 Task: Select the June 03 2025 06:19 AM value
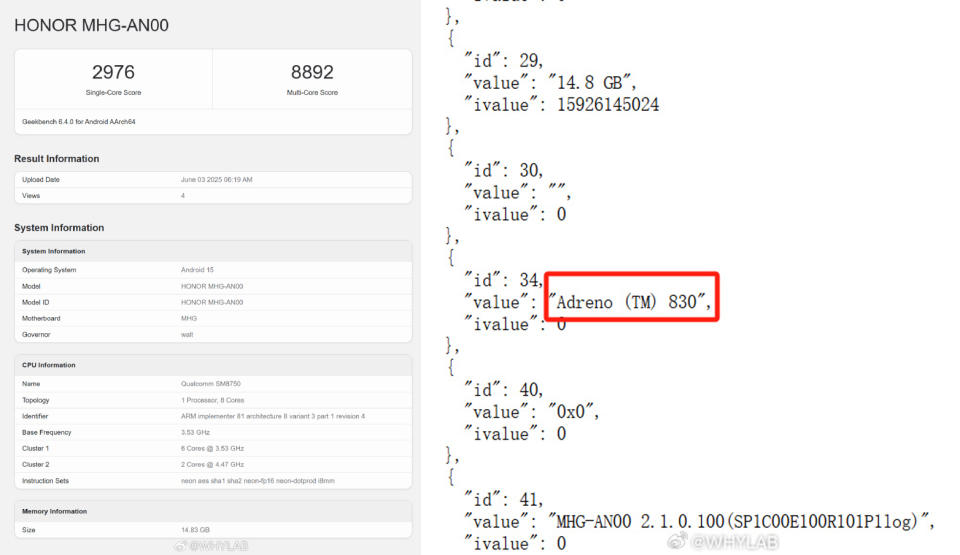[x=217, y=179]
